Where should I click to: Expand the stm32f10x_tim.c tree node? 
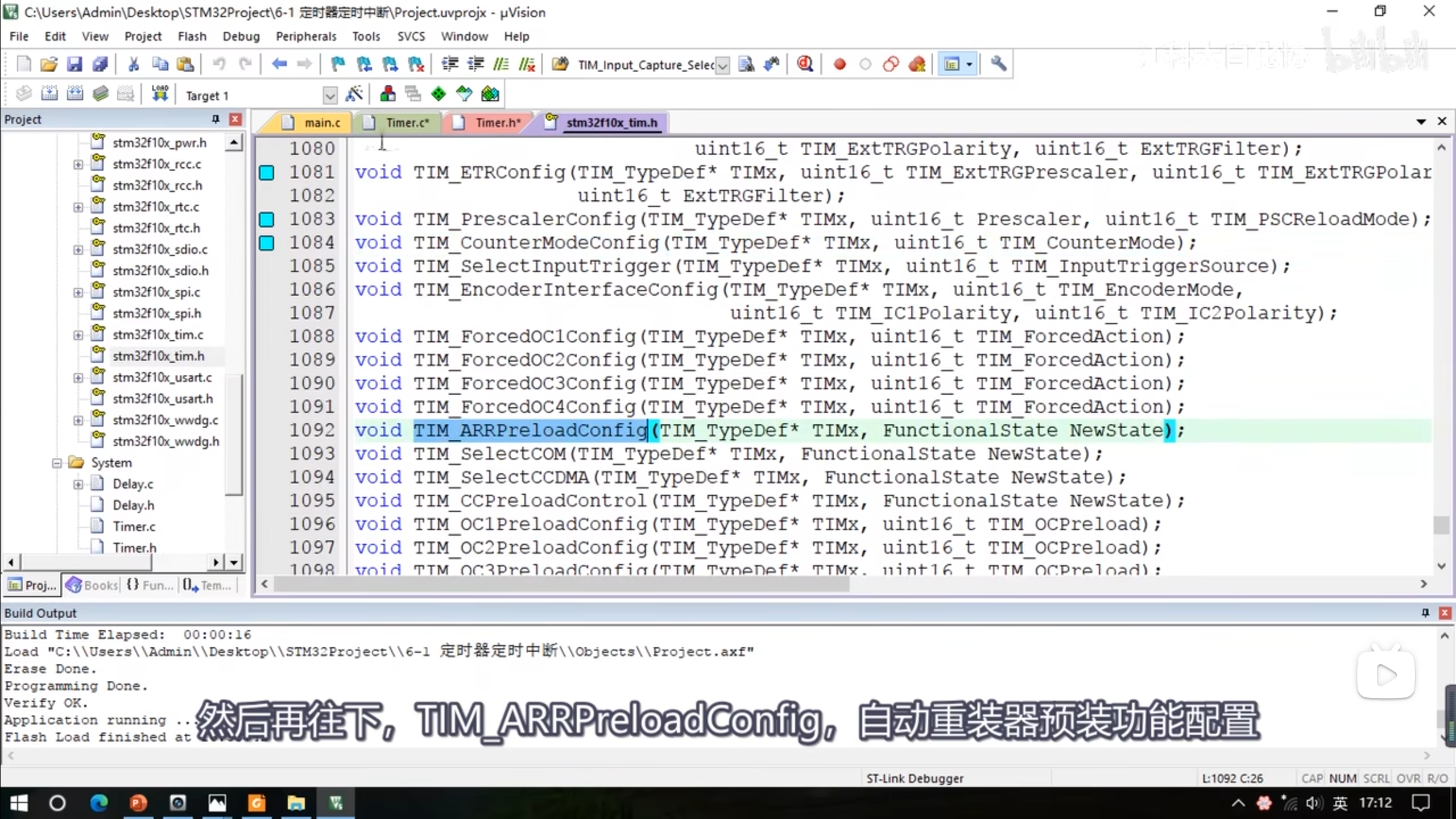[x=78, y=335]
